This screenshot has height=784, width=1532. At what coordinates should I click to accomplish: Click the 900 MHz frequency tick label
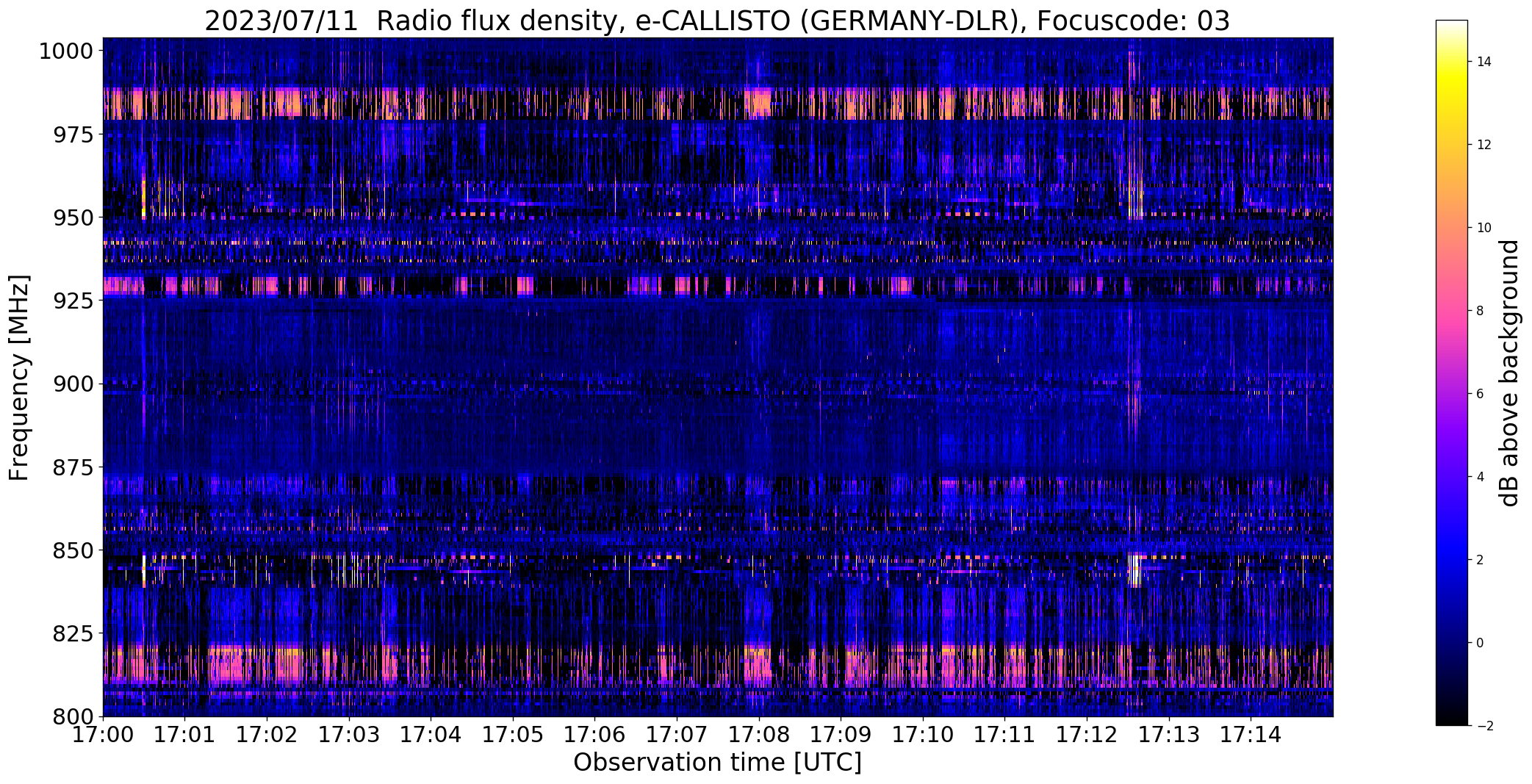pyautogui.click(x=73, y=384)
